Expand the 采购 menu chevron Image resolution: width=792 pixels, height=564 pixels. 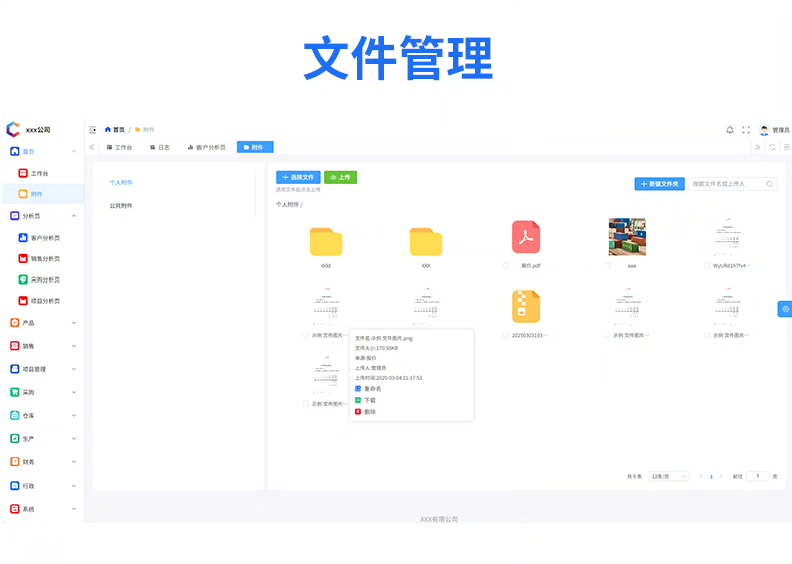(74, 392)
